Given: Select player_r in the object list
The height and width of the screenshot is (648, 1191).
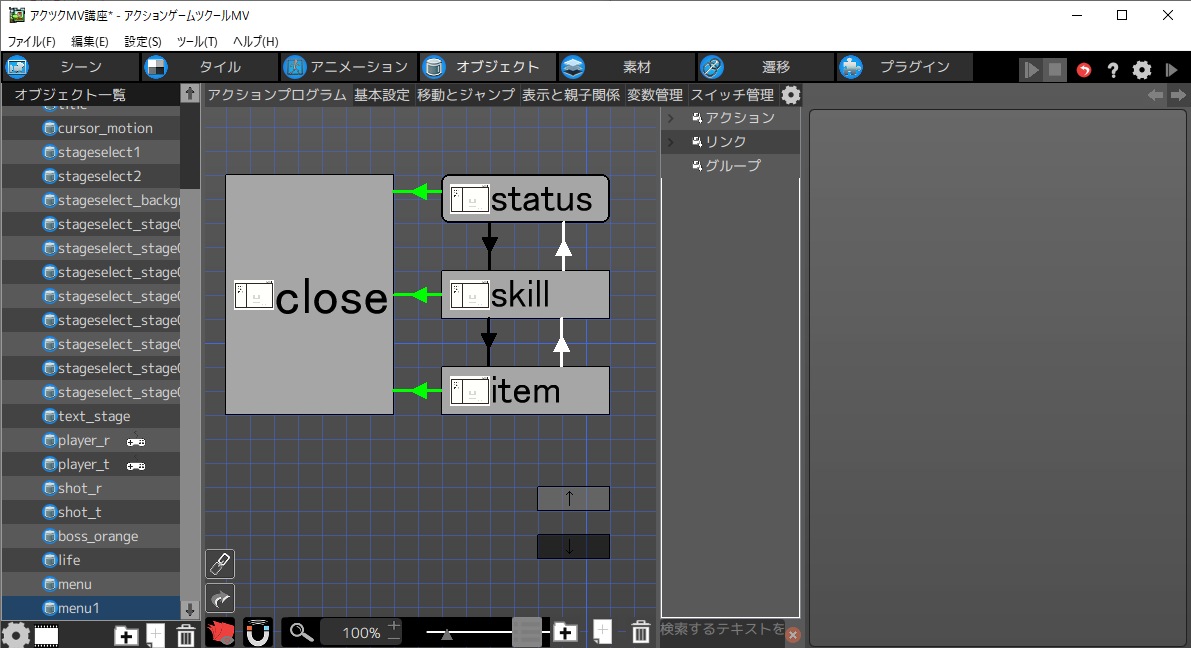Looking at the screenshot, I should [84, 440].
